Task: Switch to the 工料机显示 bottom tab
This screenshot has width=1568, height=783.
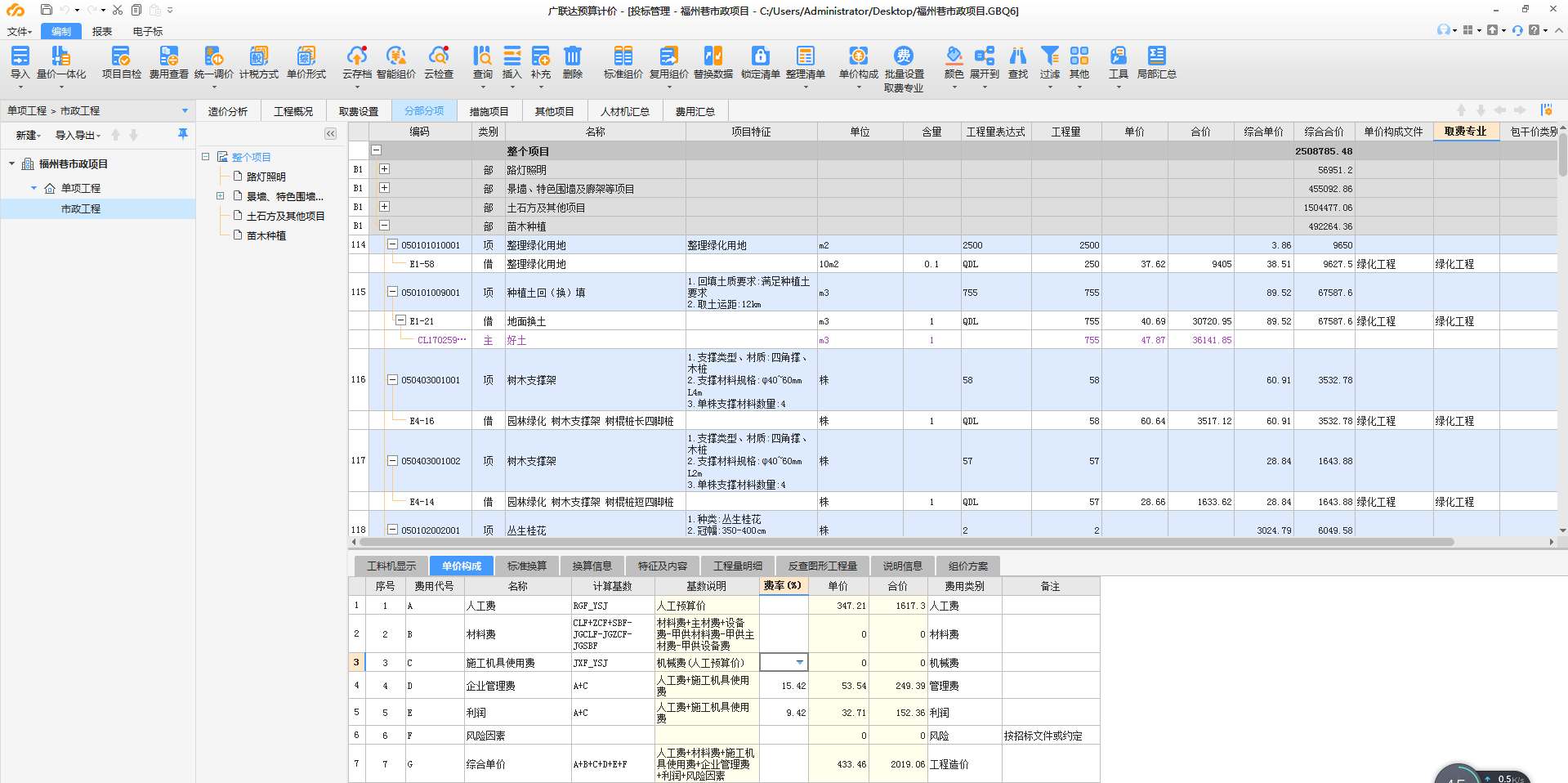Action: coord(391,566)
